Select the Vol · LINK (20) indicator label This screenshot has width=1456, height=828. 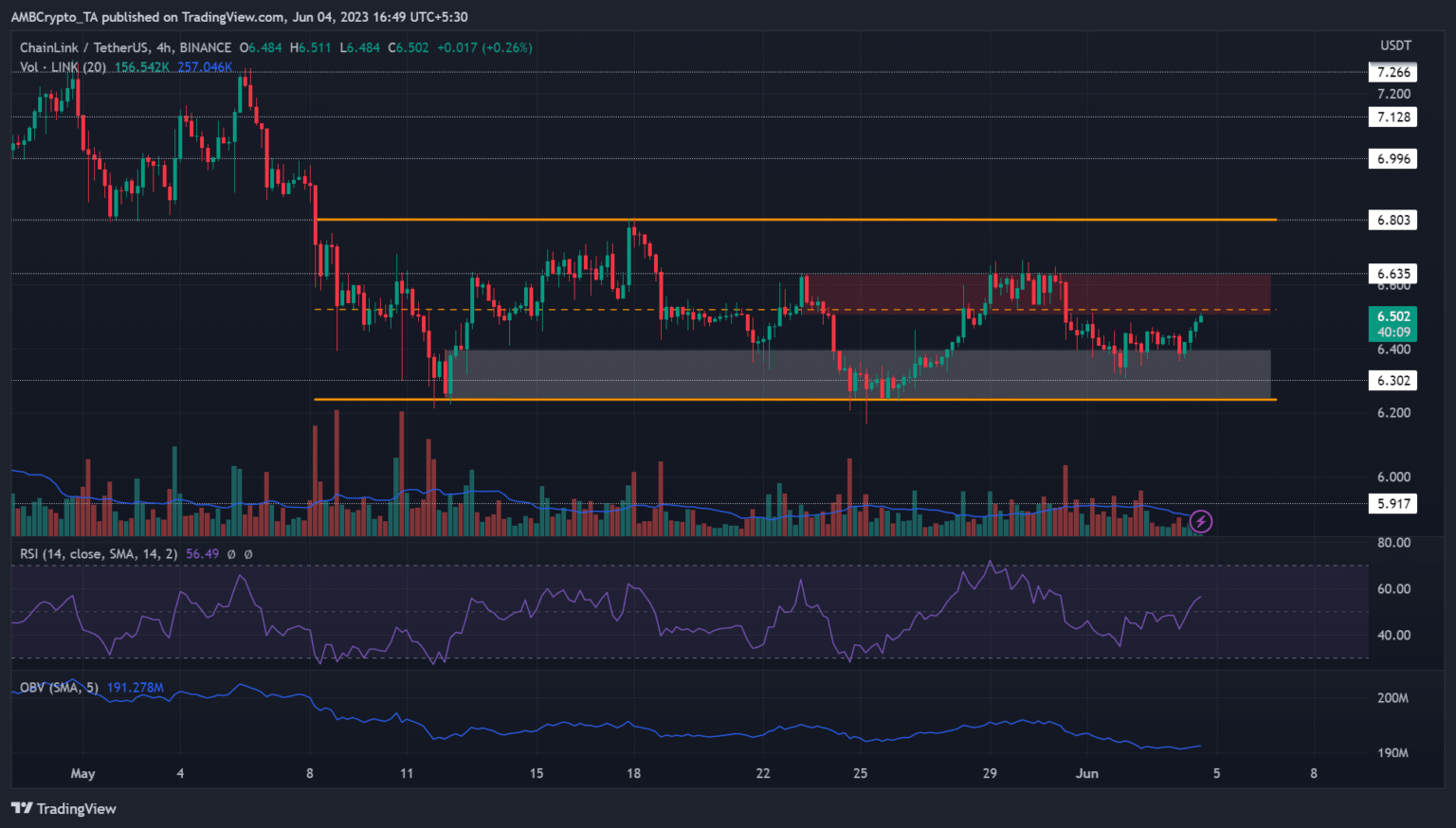pyautogui.click(x=63, y=67)
